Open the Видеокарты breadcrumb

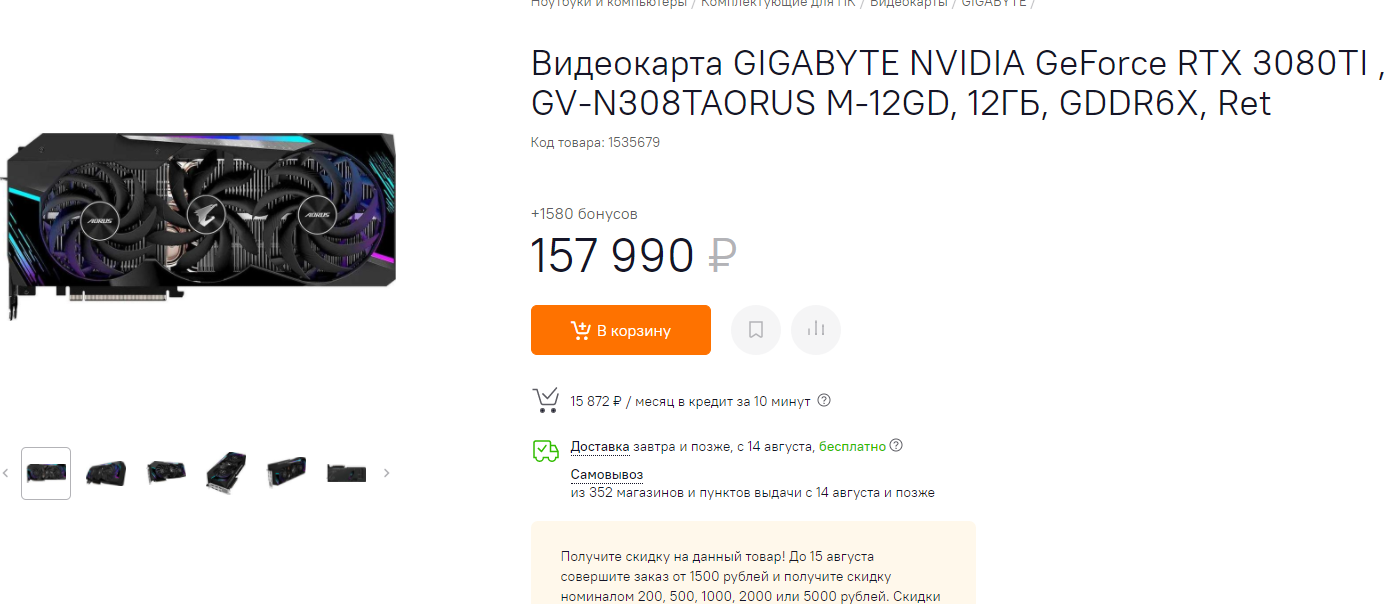(x=908, y=3)
